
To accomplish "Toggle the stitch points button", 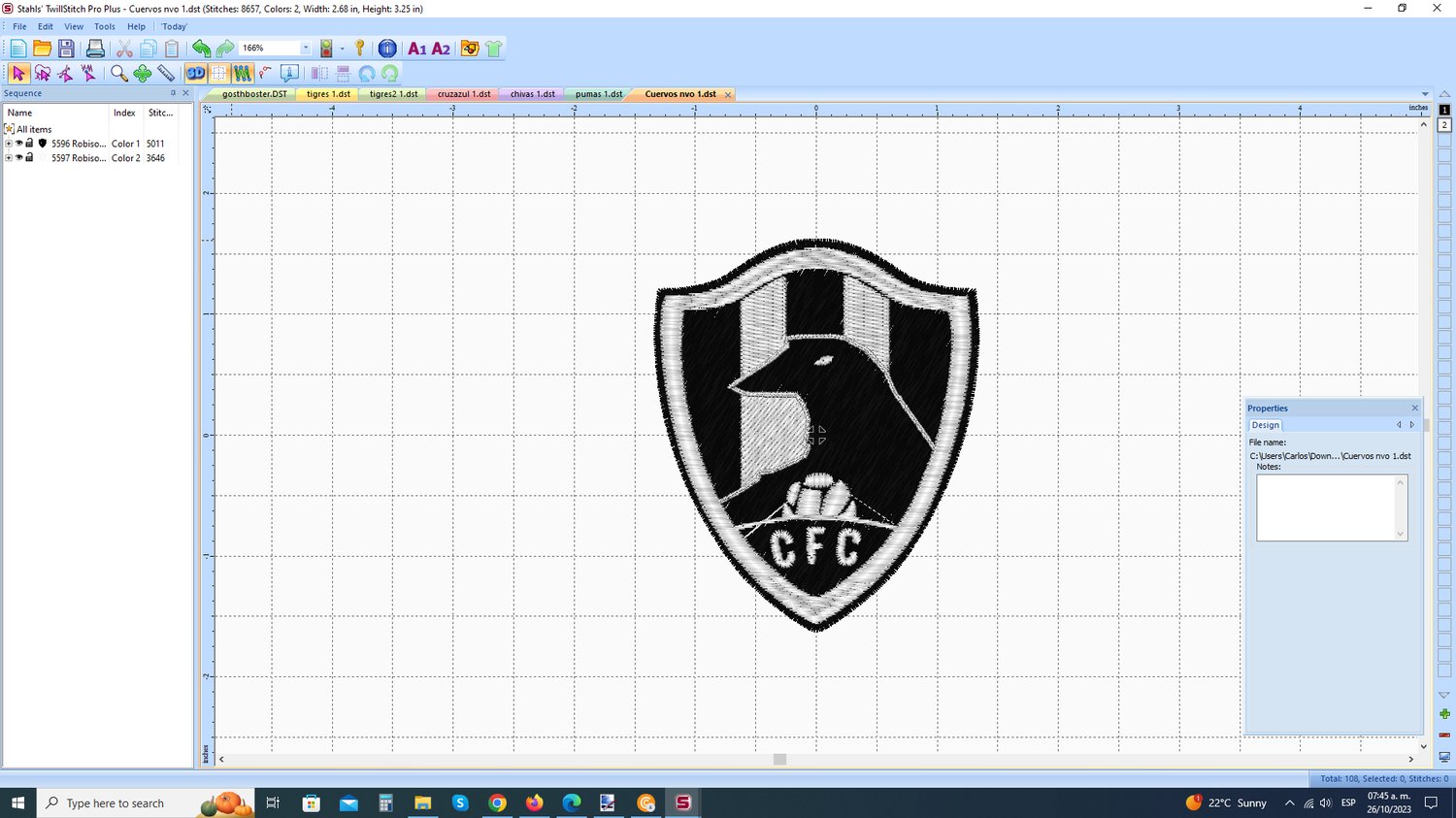I will coord(266,73).
